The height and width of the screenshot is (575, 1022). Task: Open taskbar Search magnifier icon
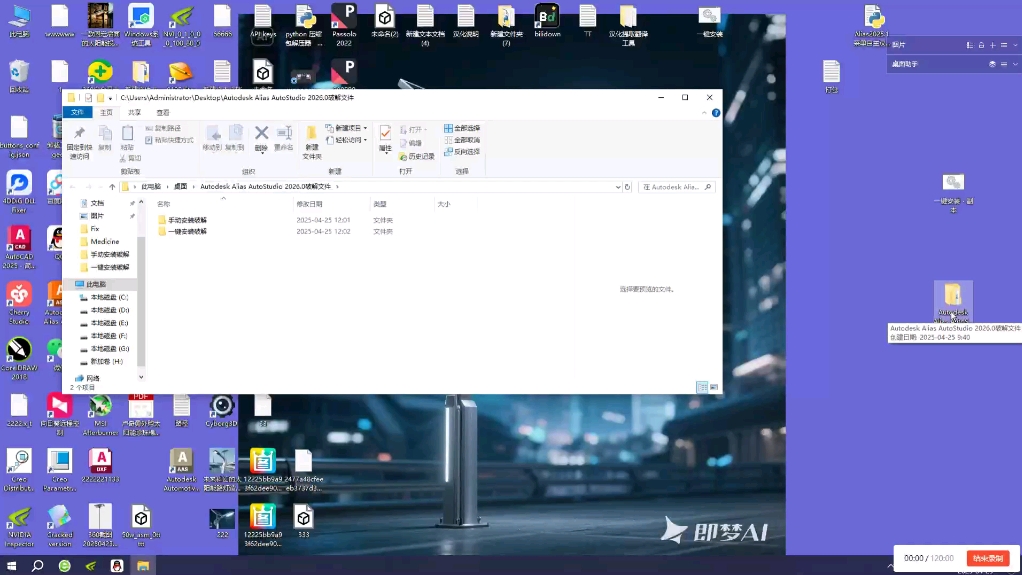pyautogui.click(x=37, y=565)
